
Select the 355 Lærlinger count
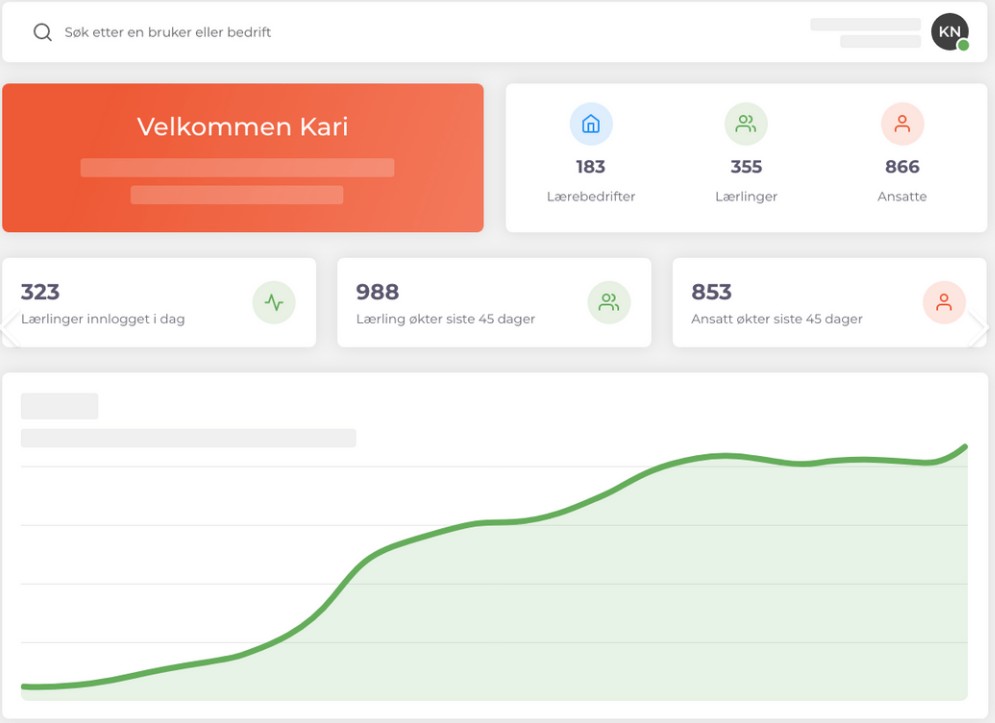pos(746,168)
